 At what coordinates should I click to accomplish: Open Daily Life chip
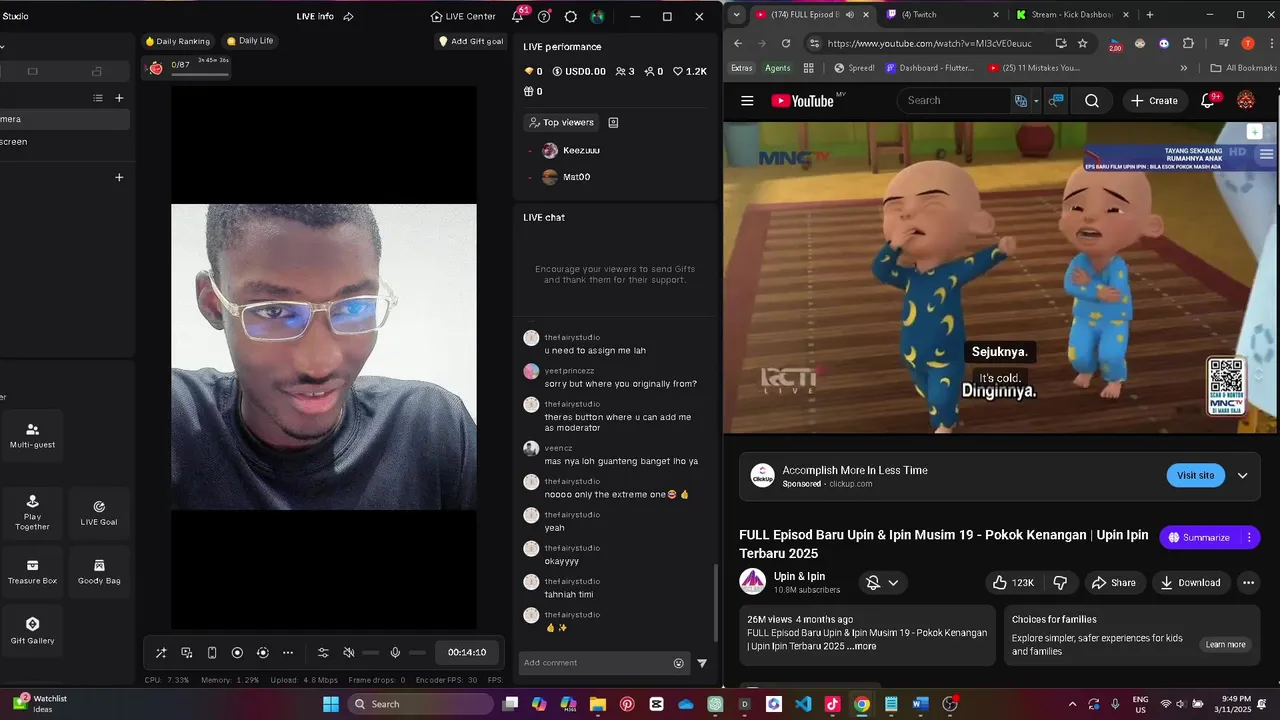tap(250, 41)
